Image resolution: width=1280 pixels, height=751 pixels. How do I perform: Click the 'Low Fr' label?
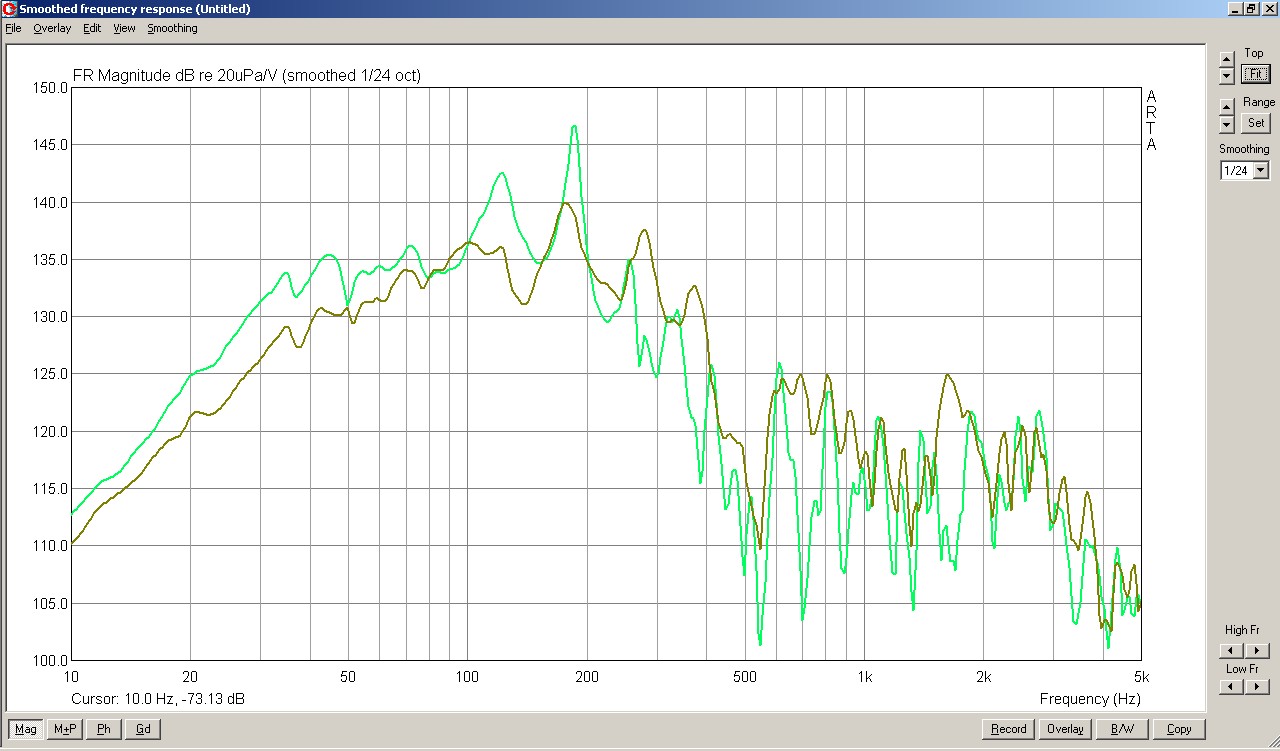[x=1242, y=668]
